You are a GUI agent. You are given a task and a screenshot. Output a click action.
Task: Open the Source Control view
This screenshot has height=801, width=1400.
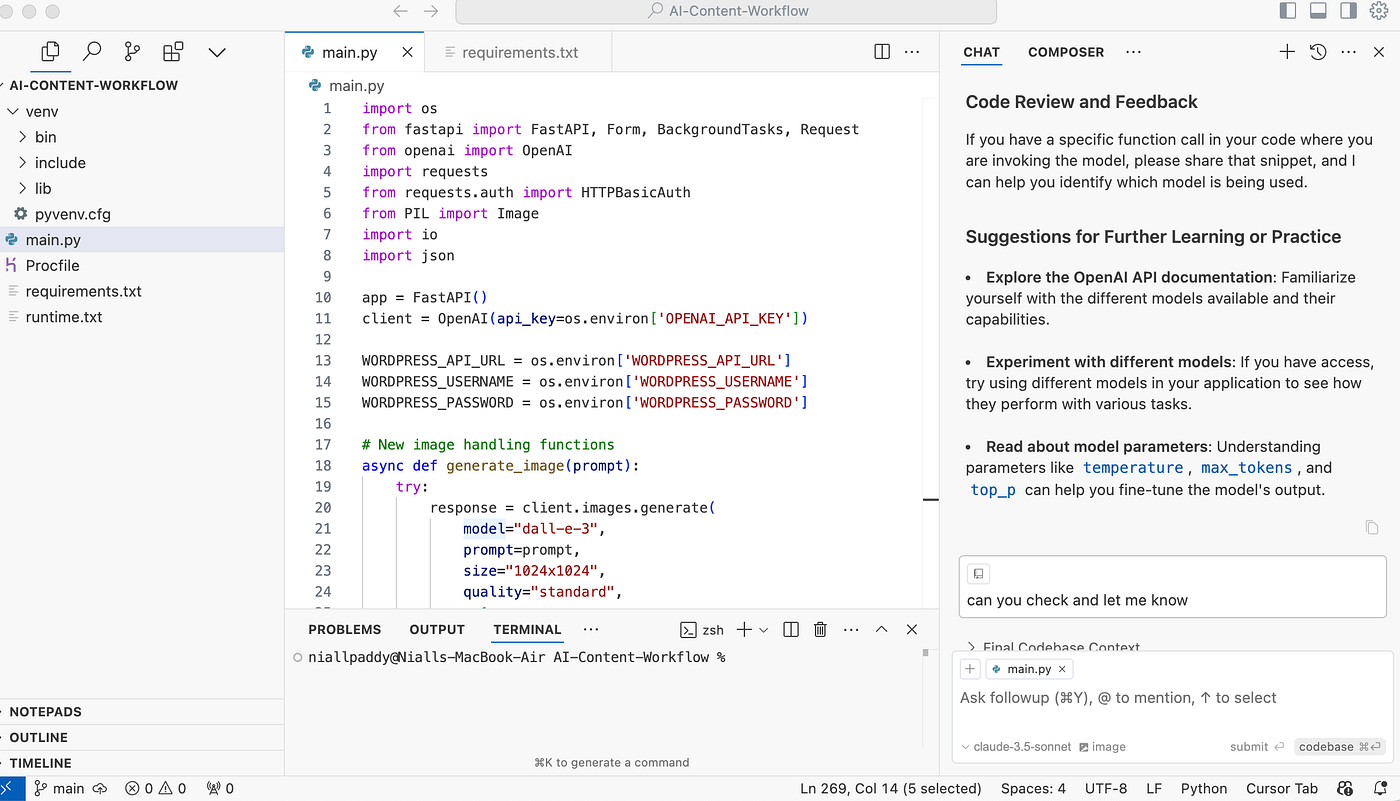click(x=134, y=51)
